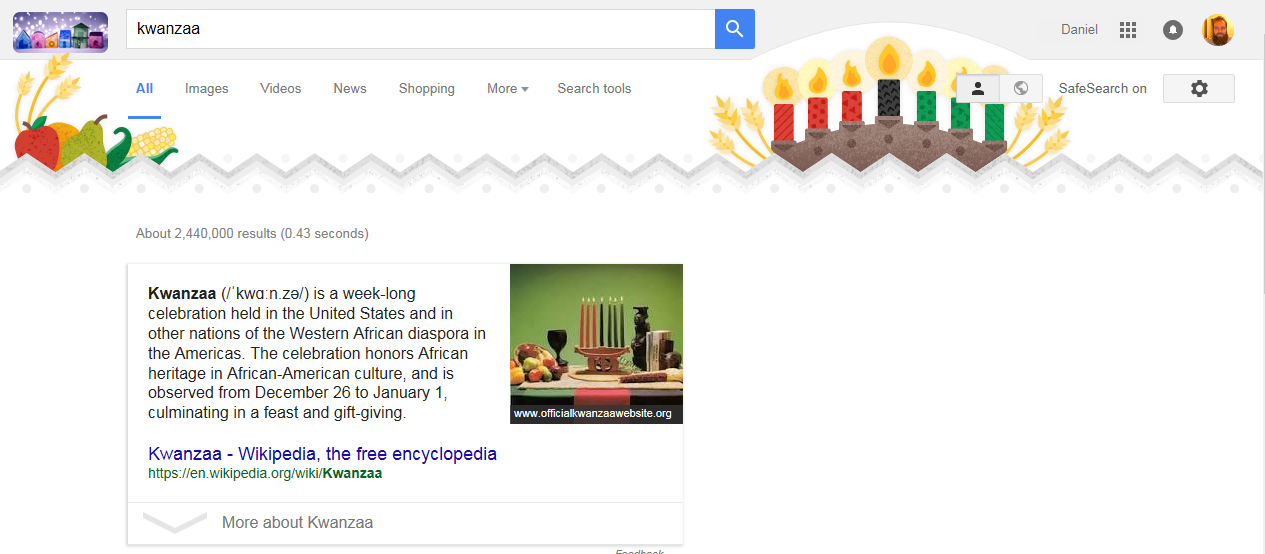Switch to global results globe toggle
Image resolution: width=1265 pixels, height=554 pixels.
(x=1021, y=88)
